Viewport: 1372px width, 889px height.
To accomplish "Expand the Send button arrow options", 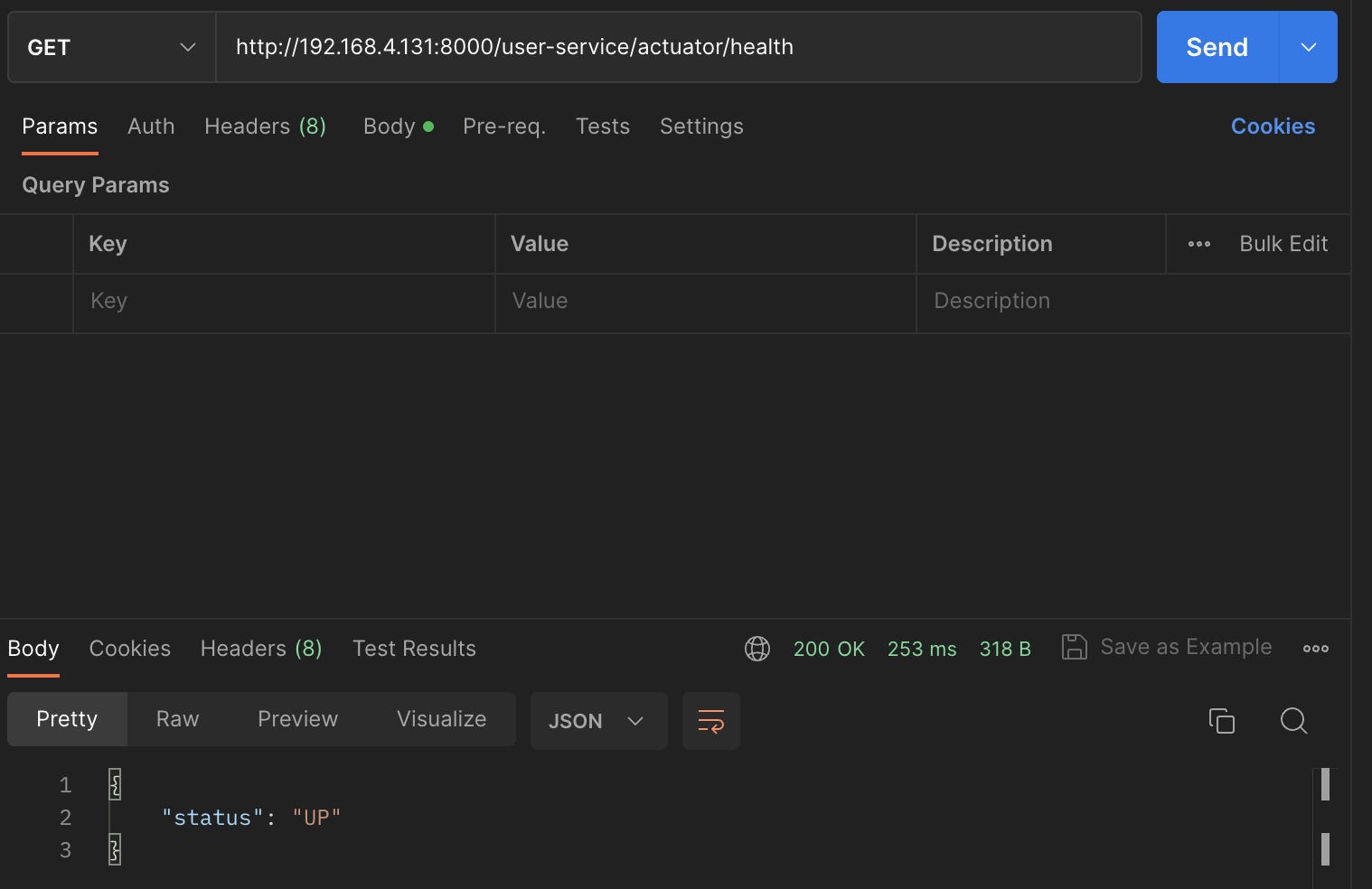I will 1308,47.
